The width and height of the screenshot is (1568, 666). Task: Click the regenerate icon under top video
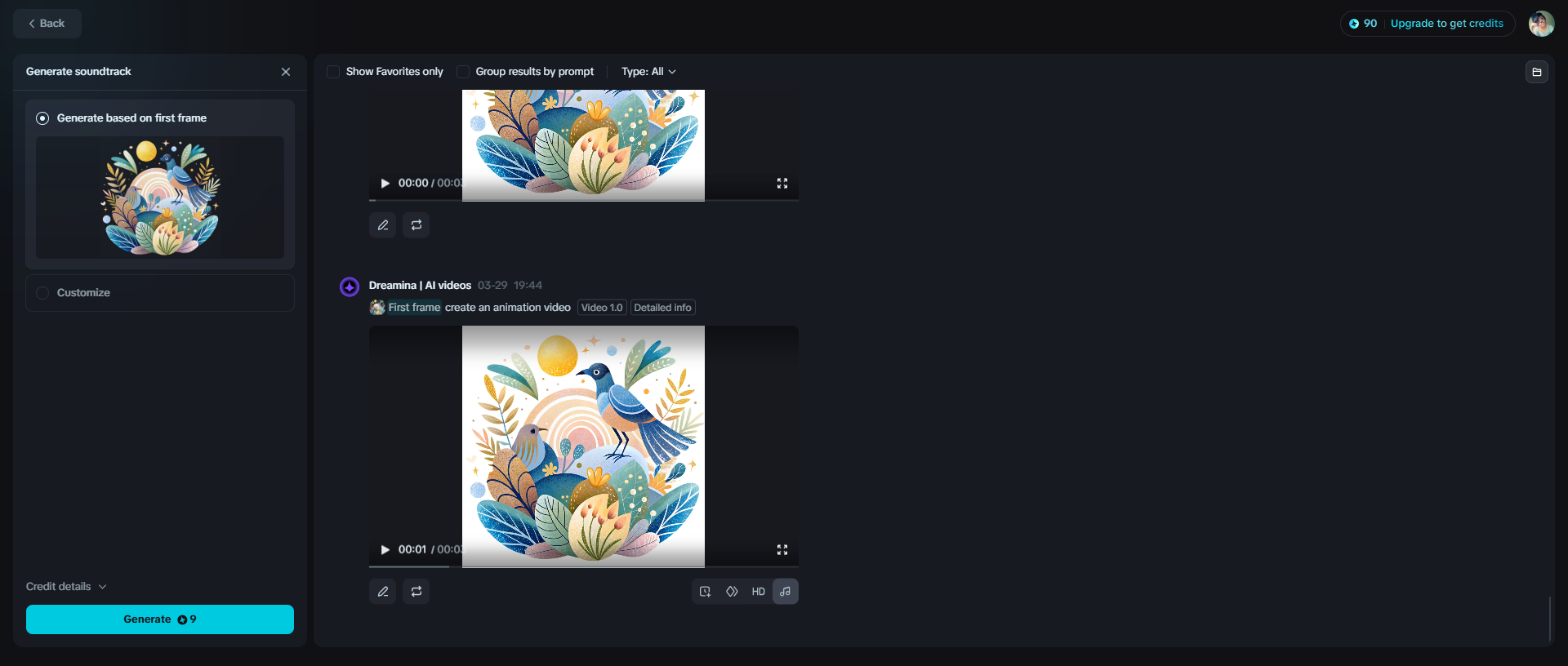pyautogui.click(x=416, y=225)
